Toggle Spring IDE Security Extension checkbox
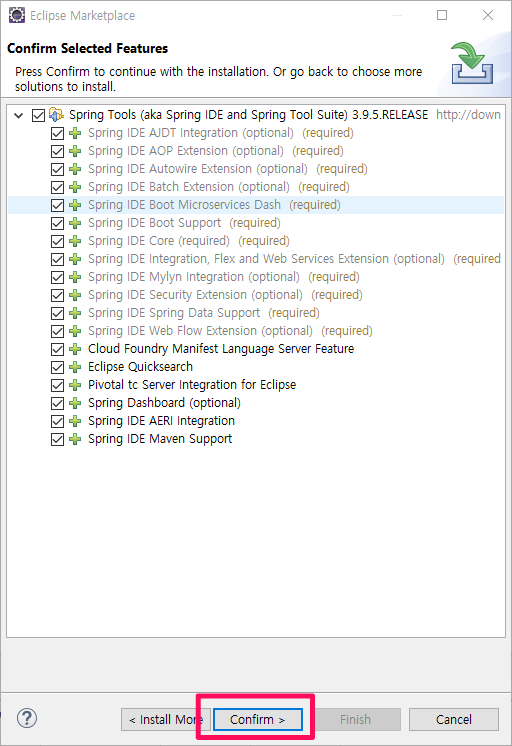The height and width of the screenshot is (746, 512). [57, 295]
